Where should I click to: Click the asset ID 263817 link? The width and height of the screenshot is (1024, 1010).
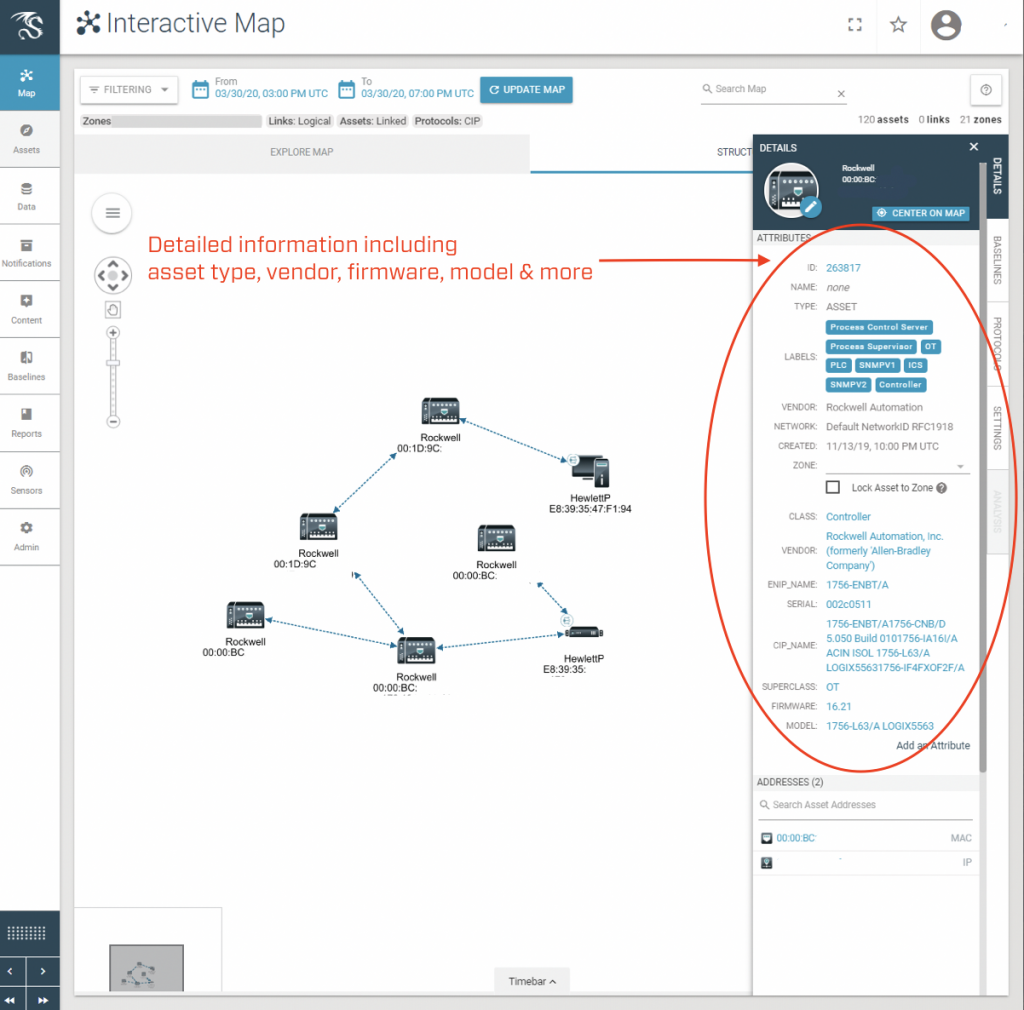(x=843, y=268)
